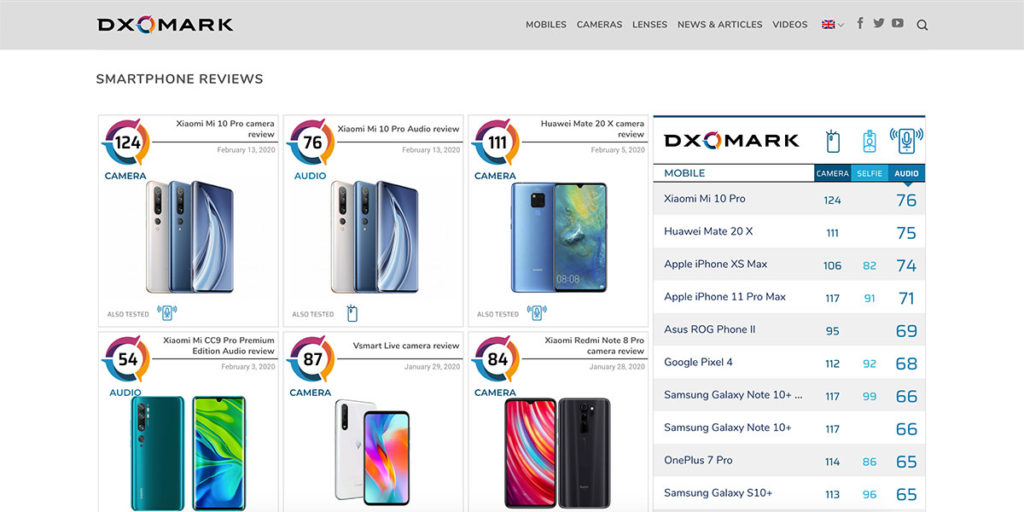Viewport: 1024px width, 512px height.
Task: Click the Xiaomi Redmi Note 8 Pro image
Action: click(558, 453)
